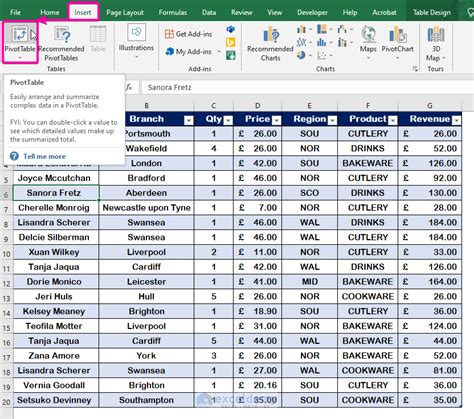The image size is (474, 419).
Task: Open the Region column filter dropdown
Action: pos(332,120)
